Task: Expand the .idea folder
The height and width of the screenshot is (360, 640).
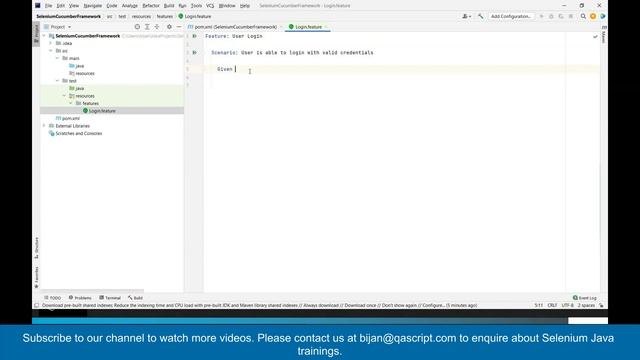Action: (51, 43)
